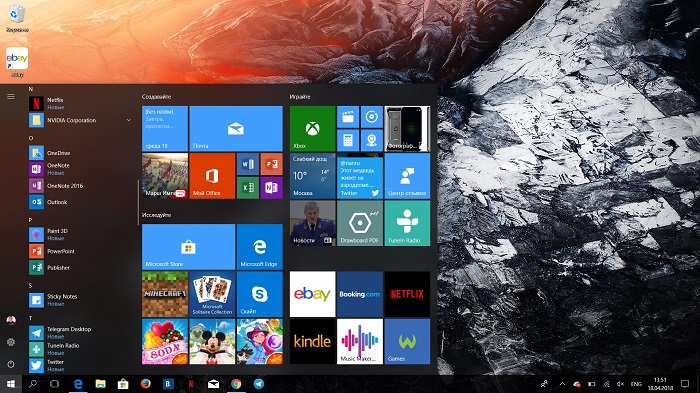Open the Microsoft Store tile
The image size is (700, 393).
tap(188, 247)
